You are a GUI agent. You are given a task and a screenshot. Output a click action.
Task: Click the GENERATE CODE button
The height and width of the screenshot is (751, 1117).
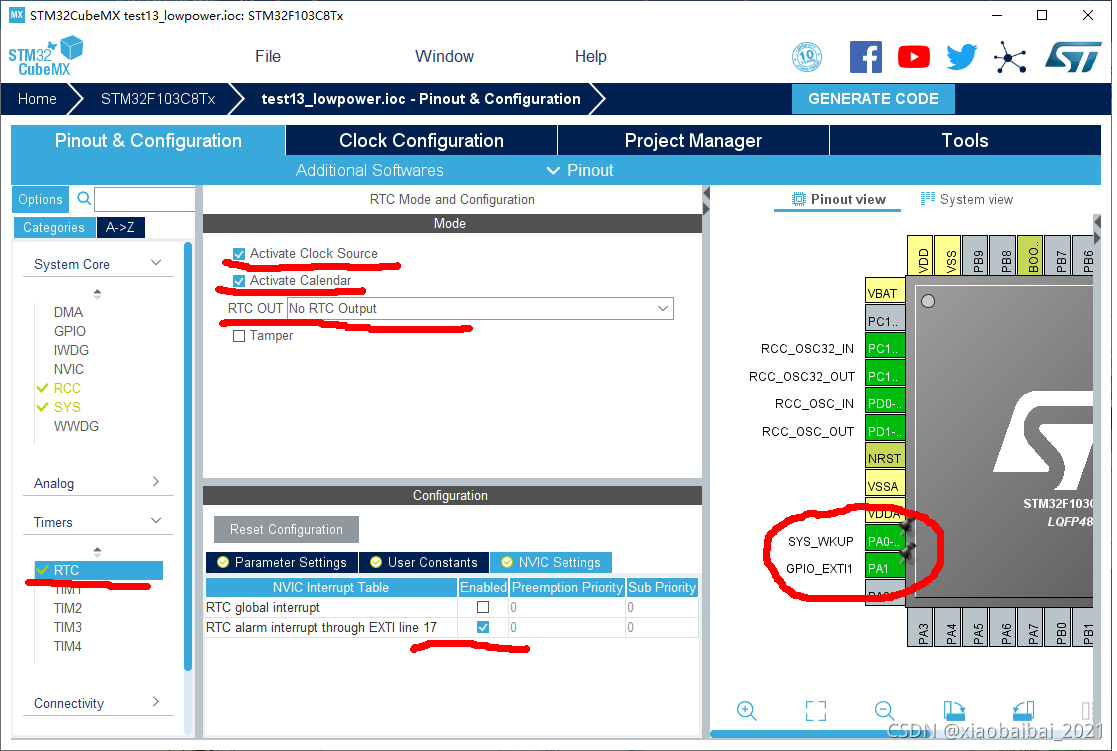coord(873,99)
